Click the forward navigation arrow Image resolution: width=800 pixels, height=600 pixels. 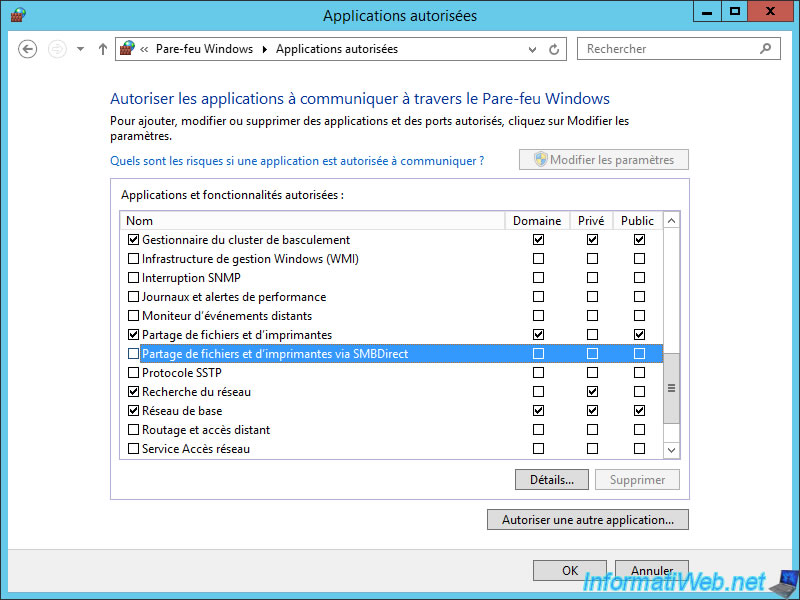(x=57, y=49)
